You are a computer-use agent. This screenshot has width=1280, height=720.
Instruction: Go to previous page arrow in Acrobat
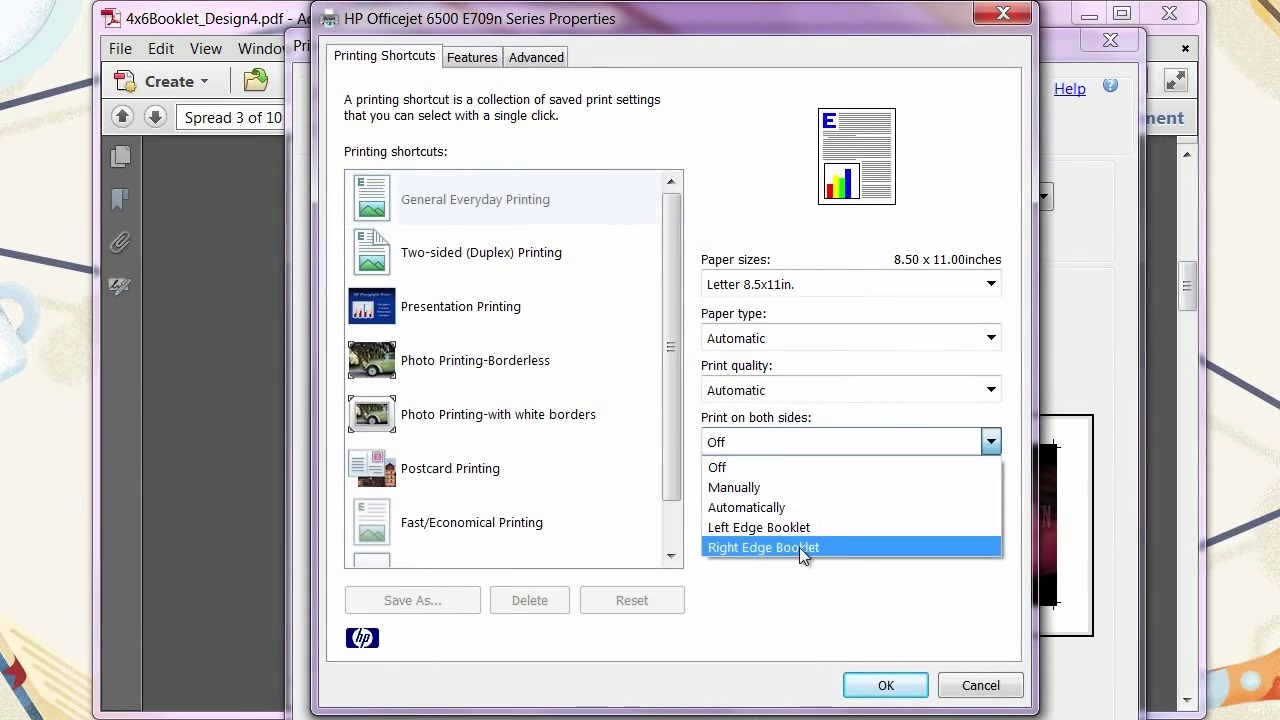pyautogui.click(x=122, y=117)
